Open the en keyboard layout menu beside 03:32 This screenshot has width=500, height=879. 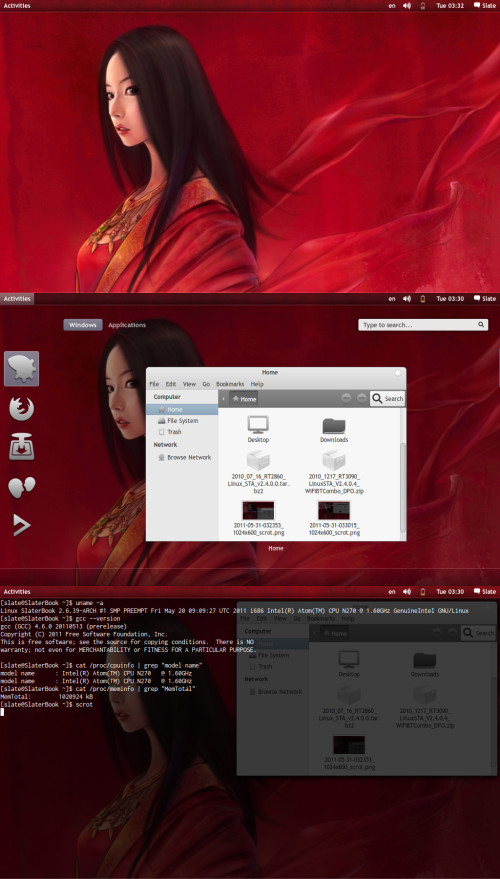(392, 6)
